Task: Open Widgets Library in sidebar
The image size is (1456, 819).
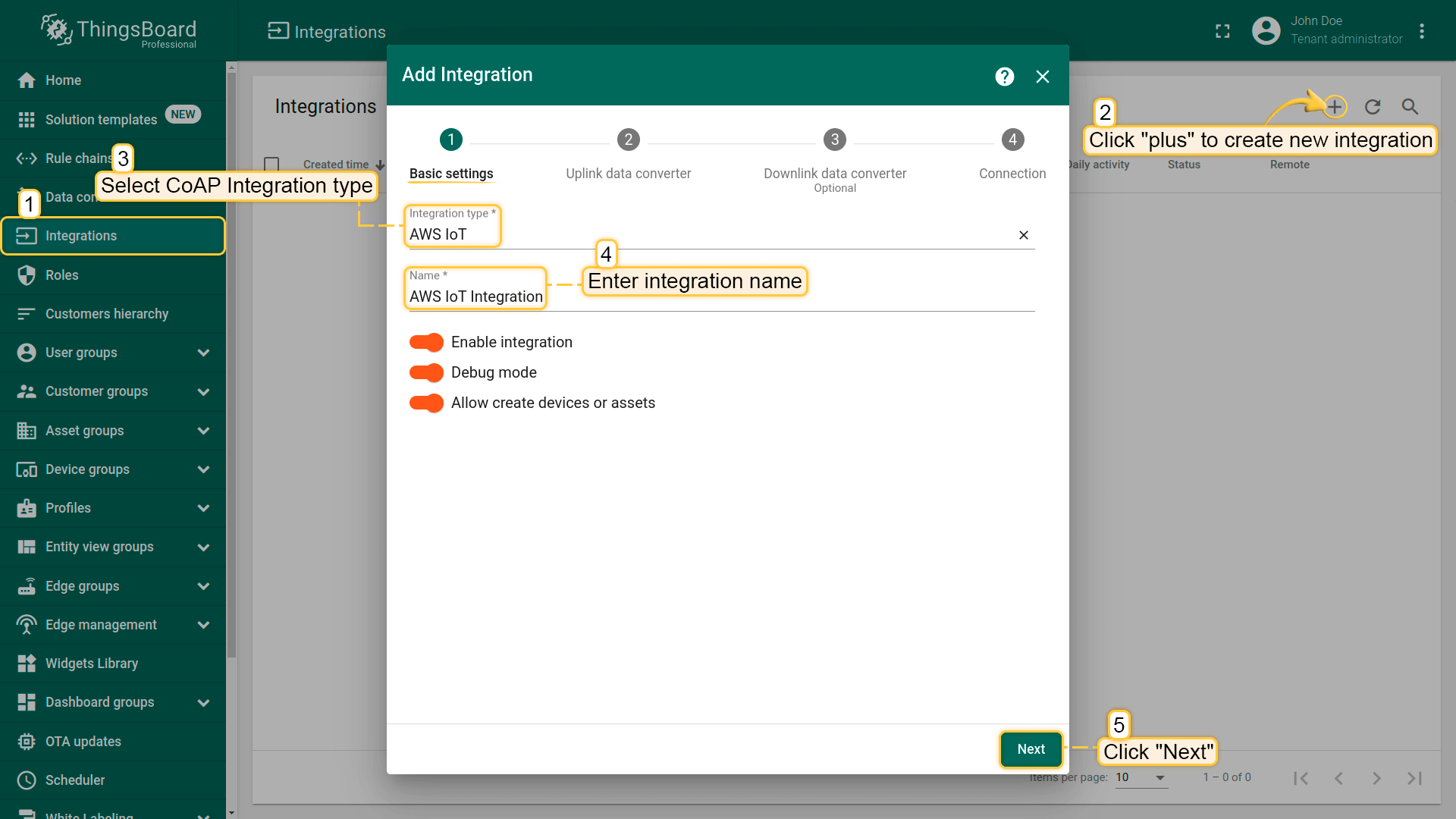Action: pyautogui.click(x=91, y=664)
